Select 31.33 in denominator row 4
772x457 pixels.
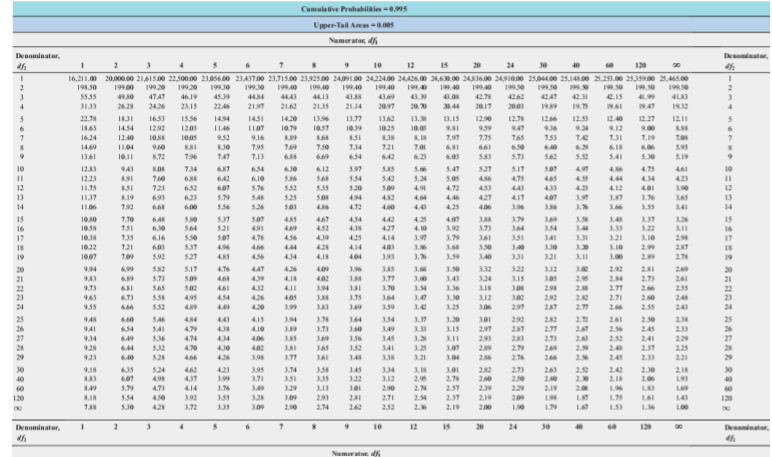88,106
